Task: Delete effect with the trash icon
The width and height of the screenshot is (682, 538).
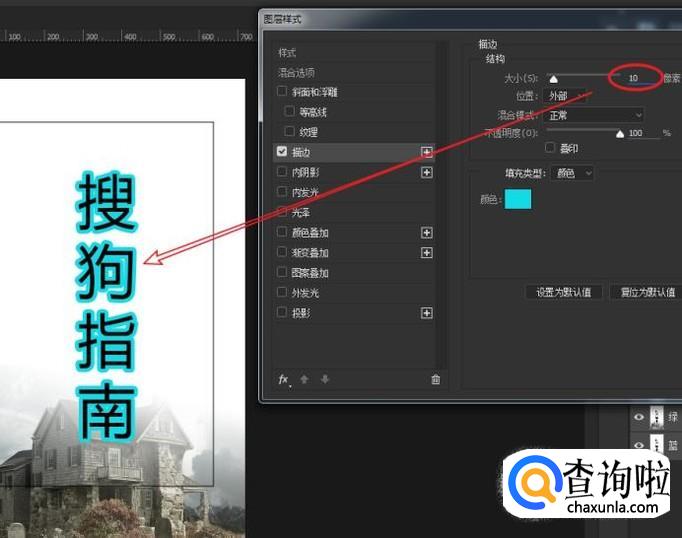Action: 435,380
